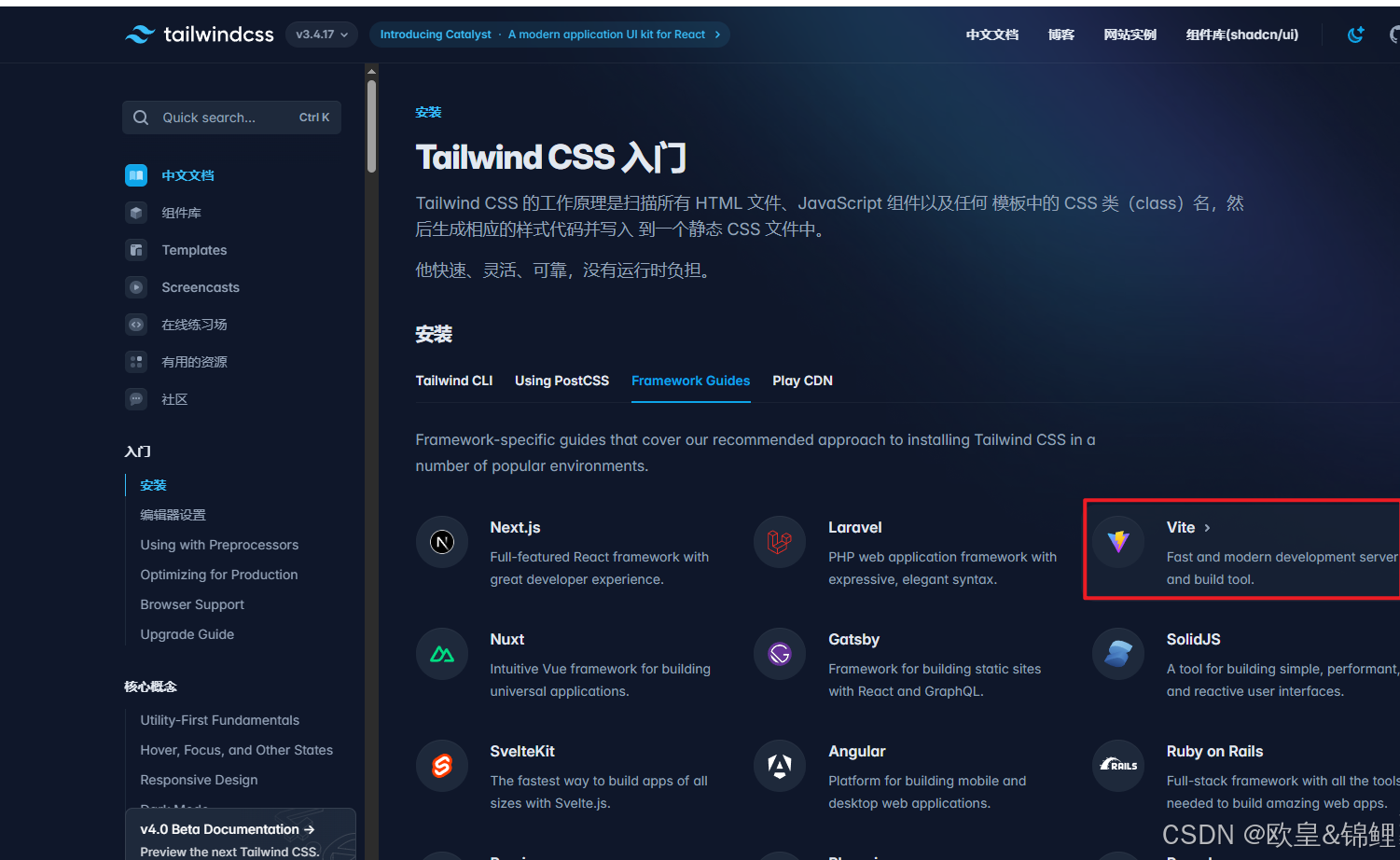
Task: Click the 有用的资源 grid icon in sidebar
Action: tap(136, 362)
